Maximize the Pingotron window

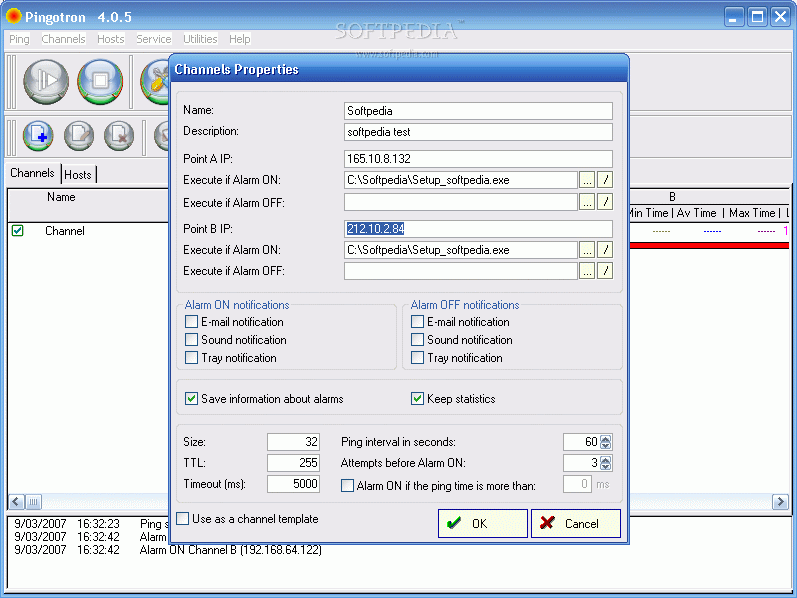pyautogui.click(x=757, y=17)
